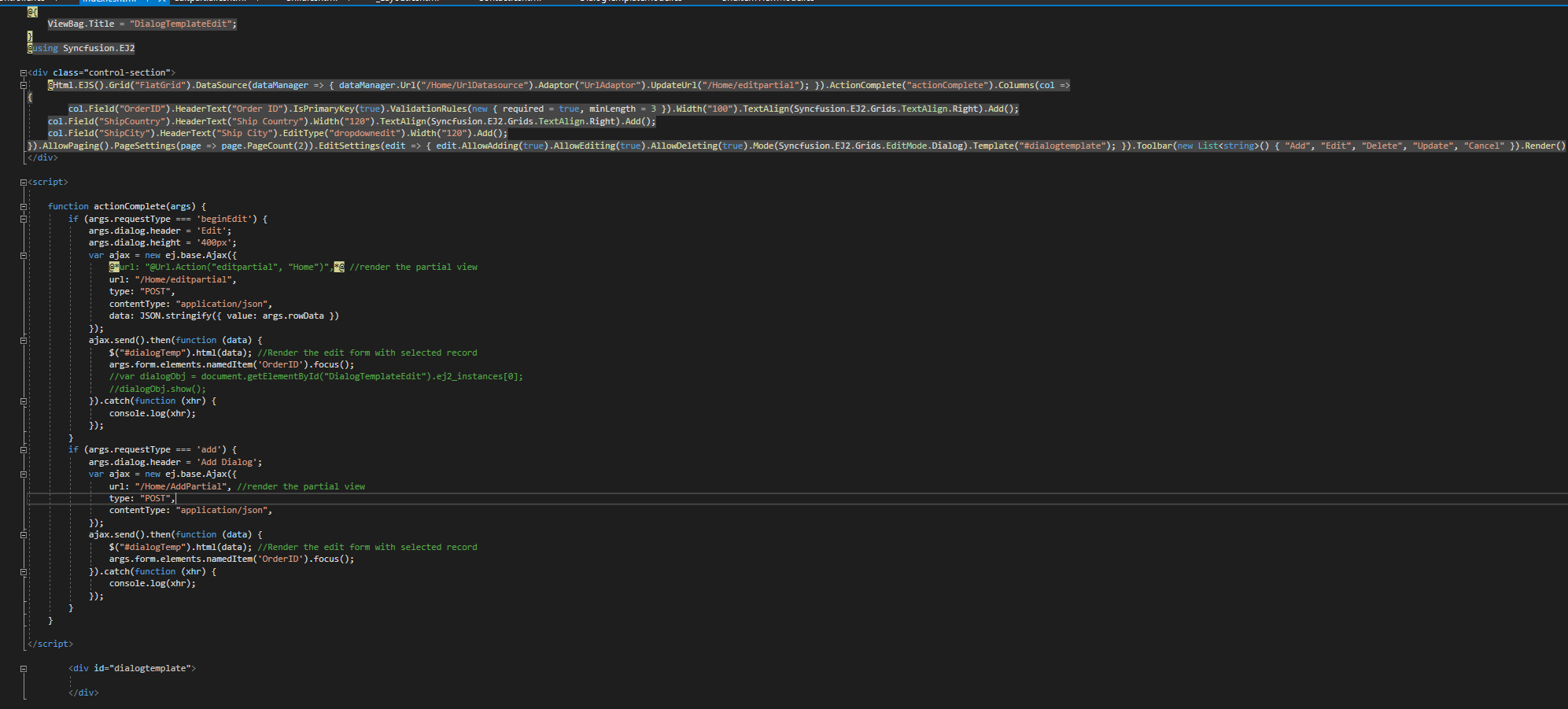Click Syncfusion.EJ2 in the using line
This screenshot has height=709, width=1568.
(99, 48)
